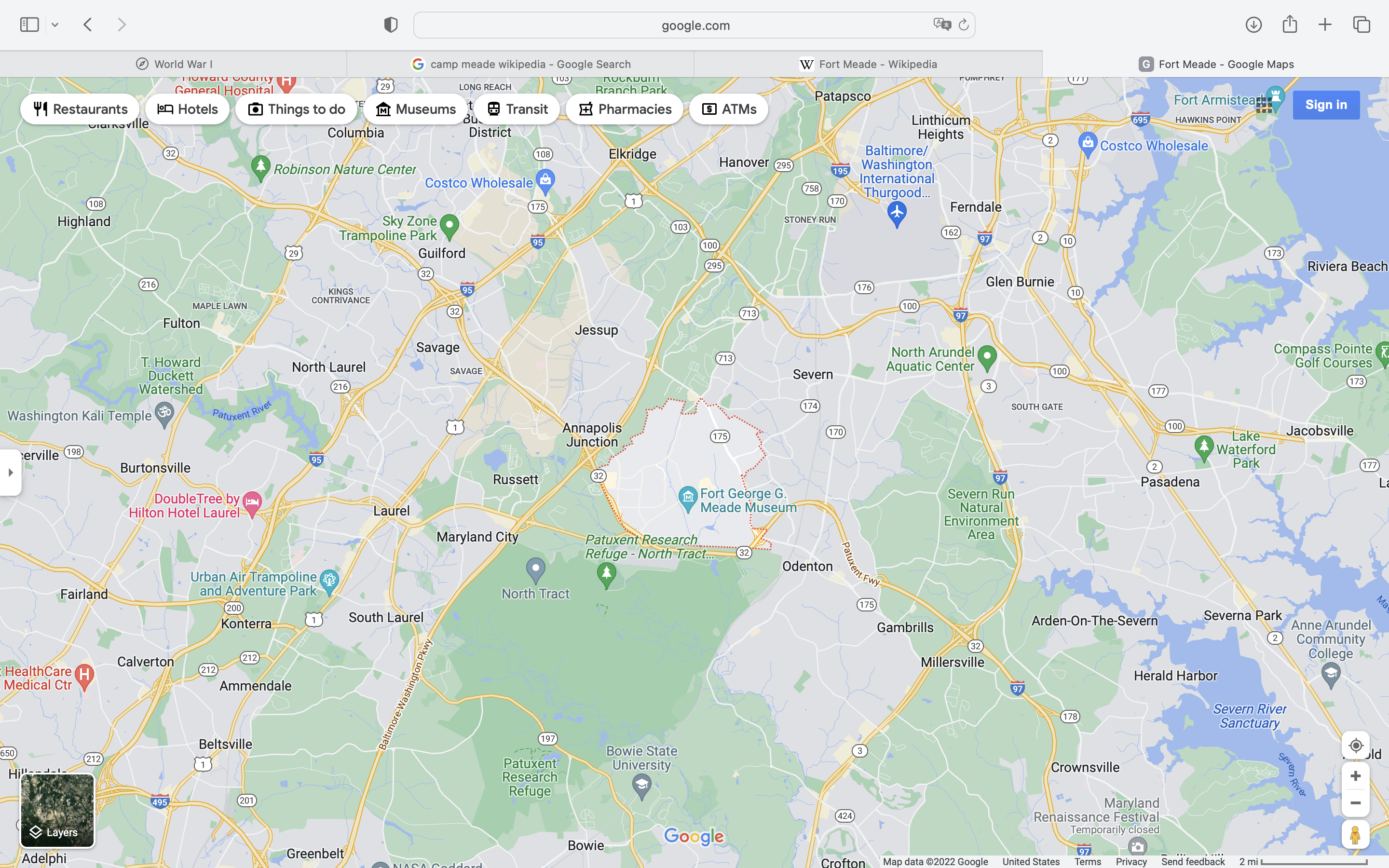Toggle the privacy report shield icon
This screenshot has height=868, width=1389.
(x=391, y=25)
